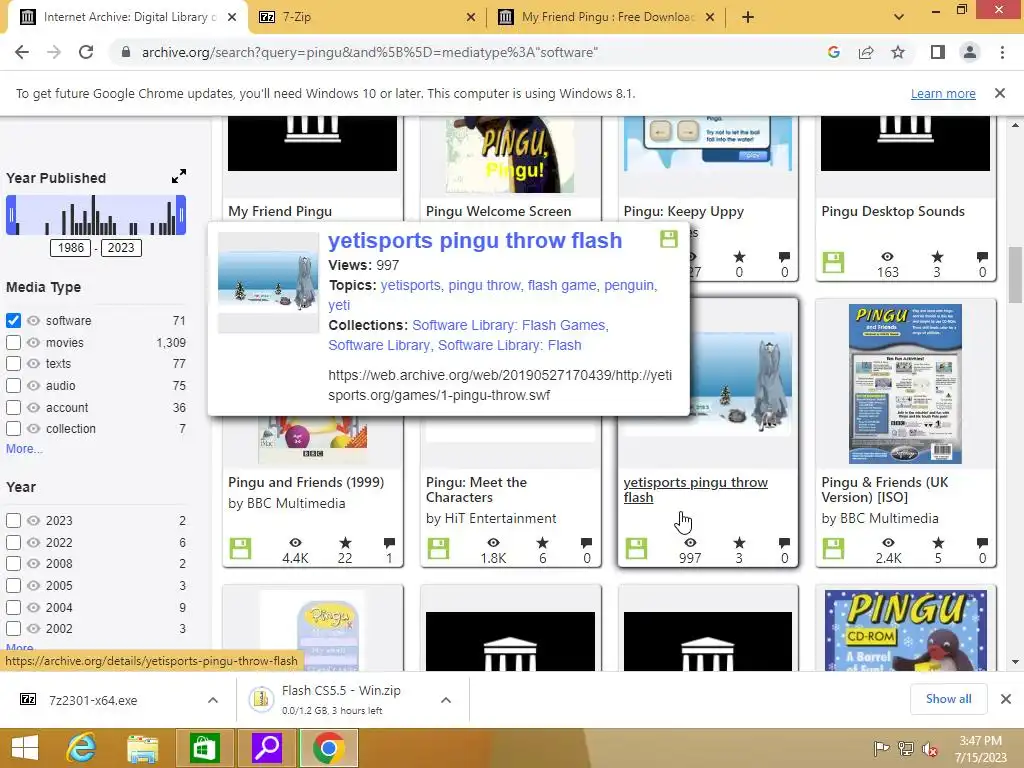Viewport: 1024px width, 768px height.
Task: Open Pingu: Meet the Characters item
Action: (476, 490)
